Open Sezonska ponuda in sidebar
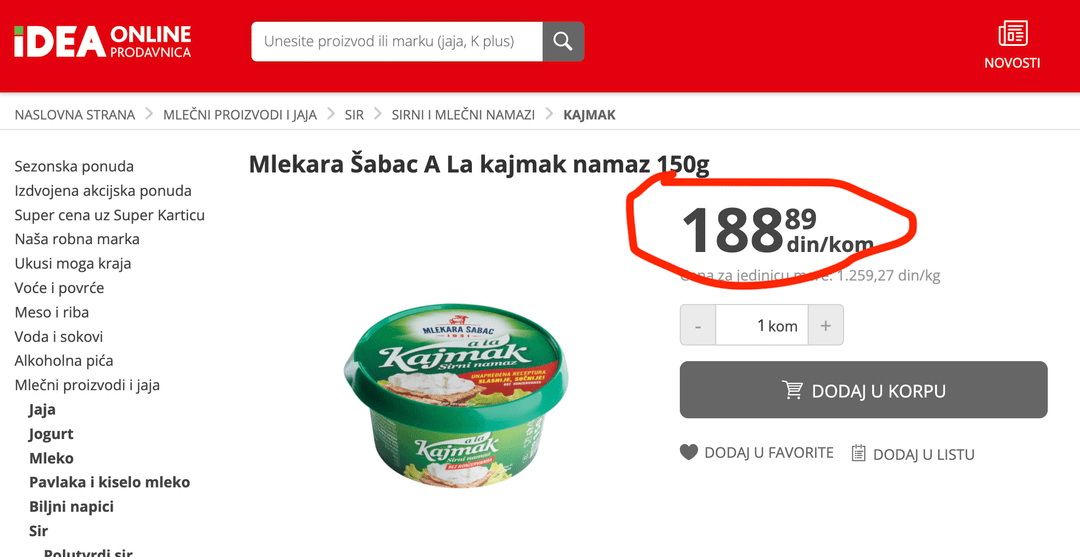1080x557 pixels. coord(74,167)
